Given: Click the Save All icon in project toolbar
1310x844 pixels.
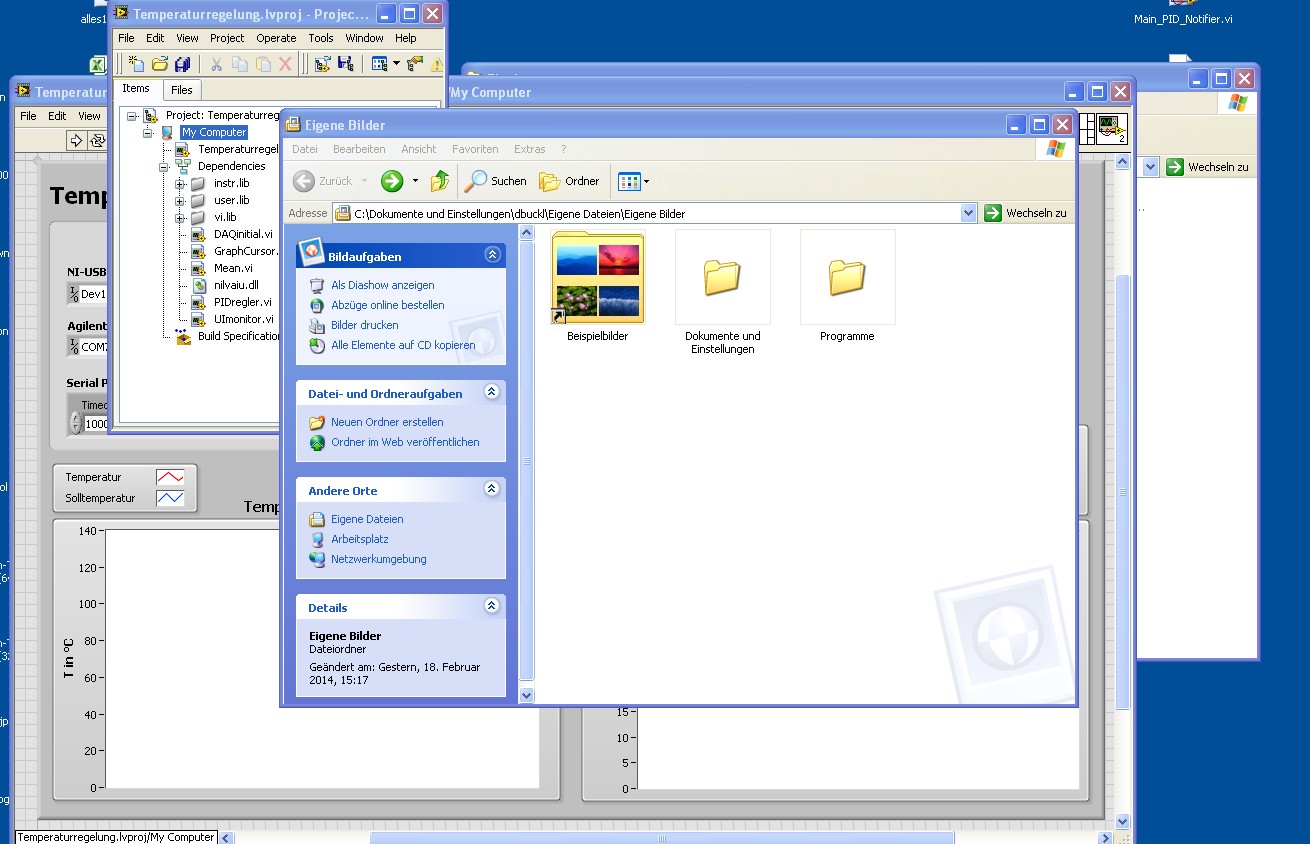Looking at the screenshot, I should point(182,64).
